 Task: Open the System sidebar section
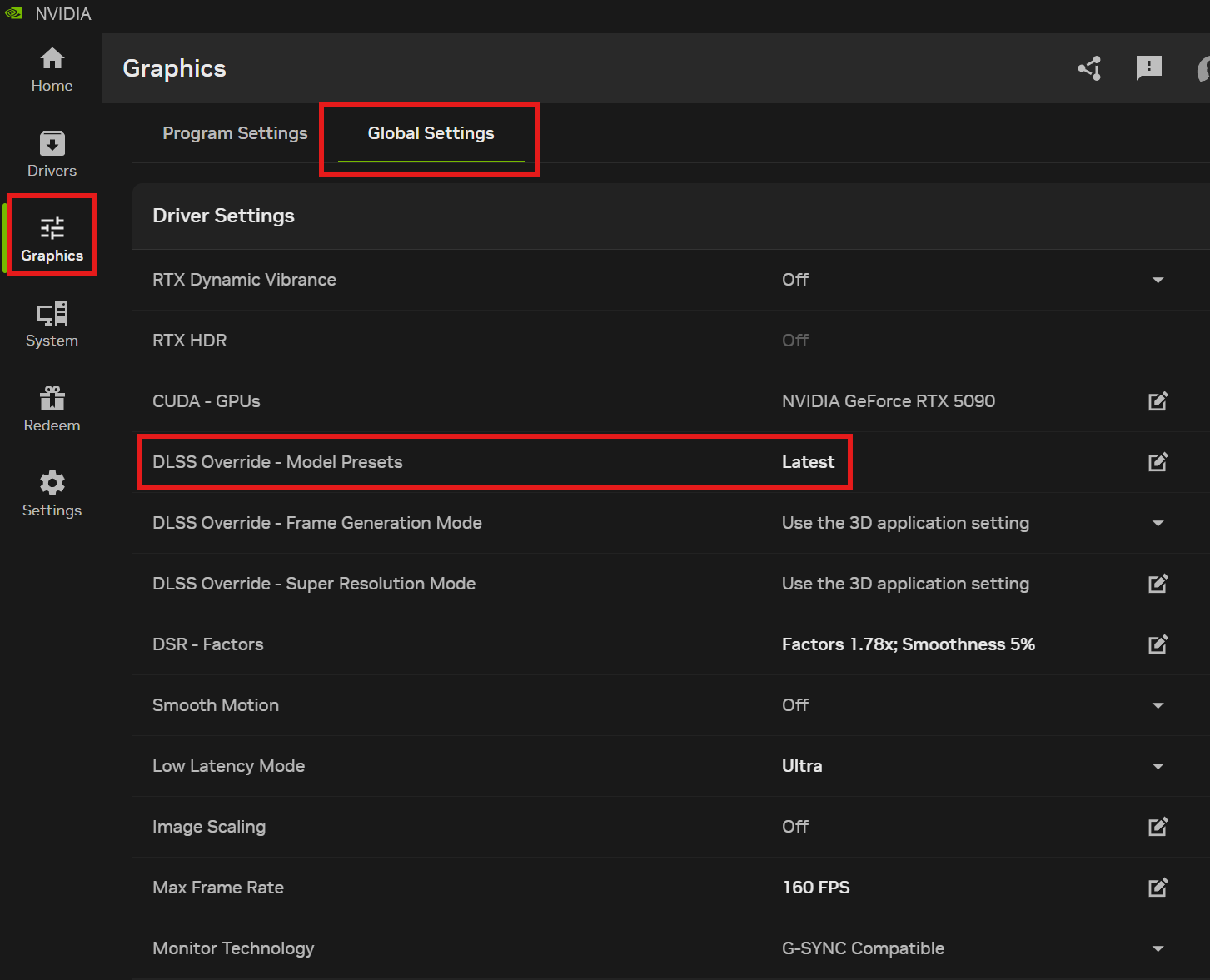pos(52,325)
